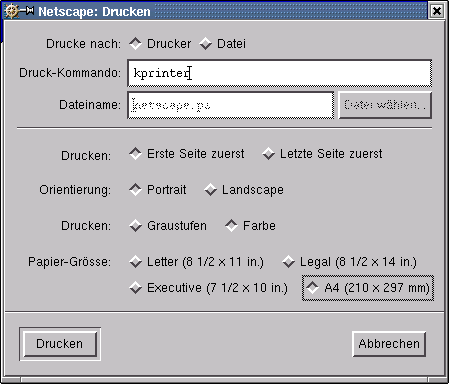
Task: Click the sticky pin icon in title bar
Action: tap(27, 11)
